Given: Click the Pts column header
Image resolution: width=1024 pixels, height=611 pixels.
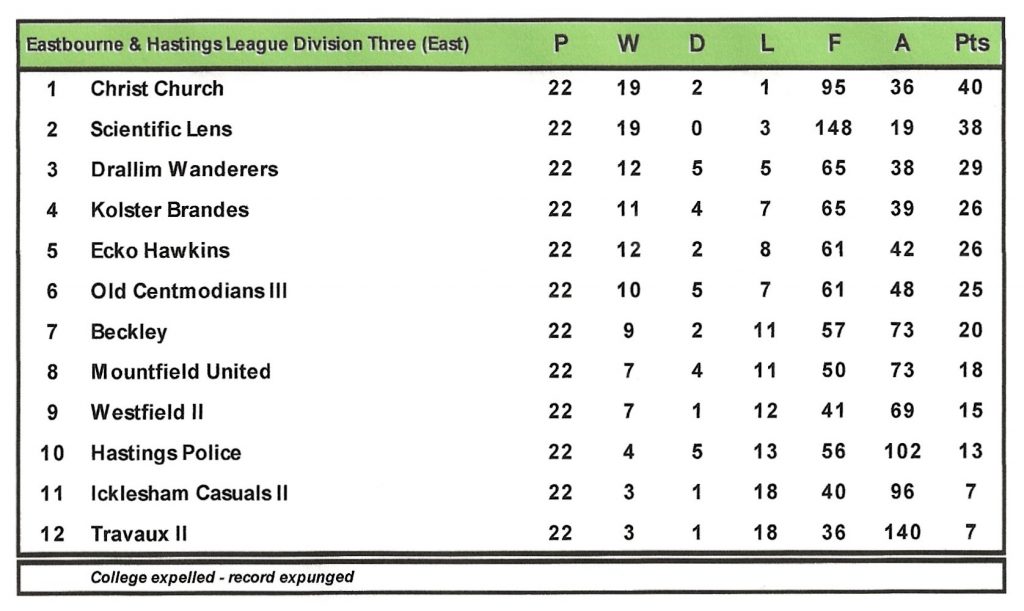Looking at the screenshot, I should pos(971,43).
